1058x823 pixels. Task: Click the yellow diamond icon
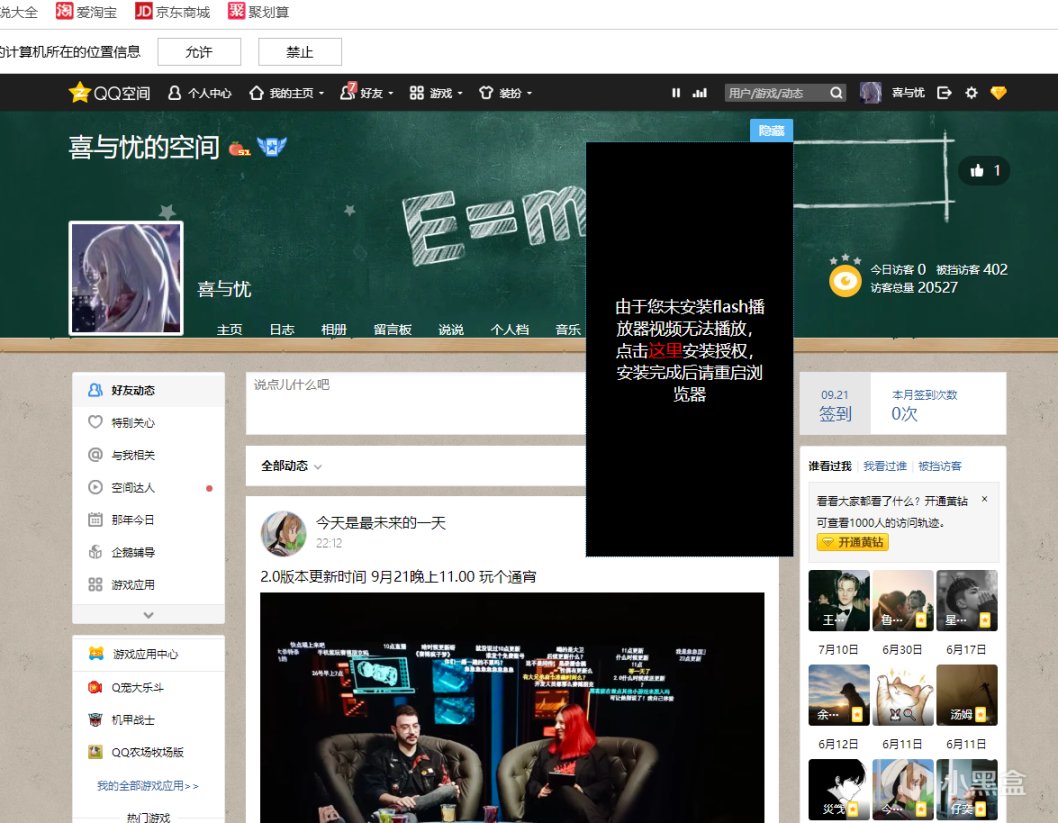(x=999, y=93)
